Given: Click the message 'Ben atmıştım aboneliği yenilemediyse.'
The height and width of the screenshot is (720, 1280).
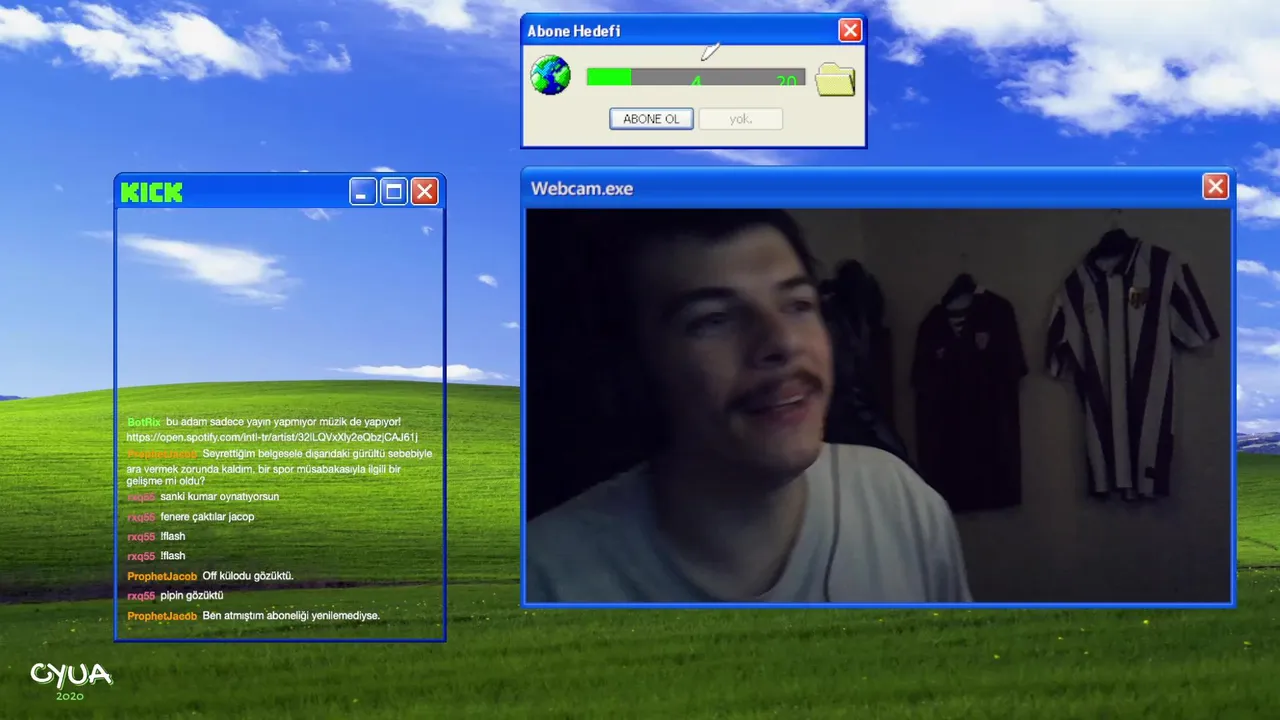Looking at the screenshot, I should pos(291,616).
